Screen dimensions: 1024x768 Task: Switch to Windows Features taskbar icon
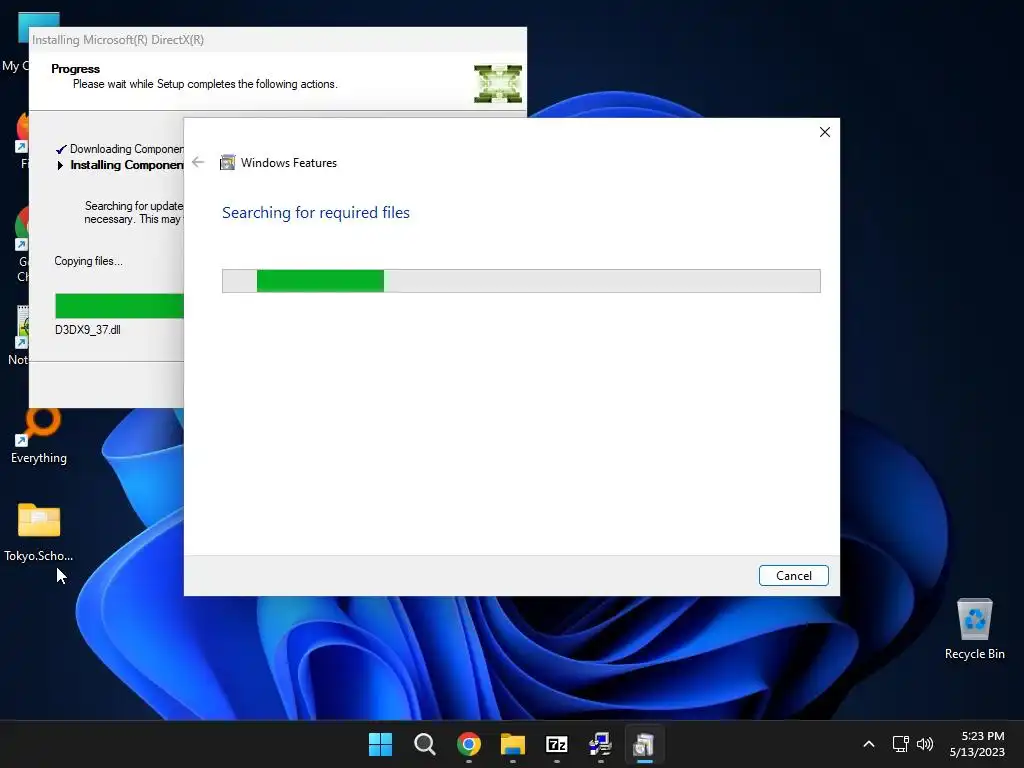pos(644,744)
